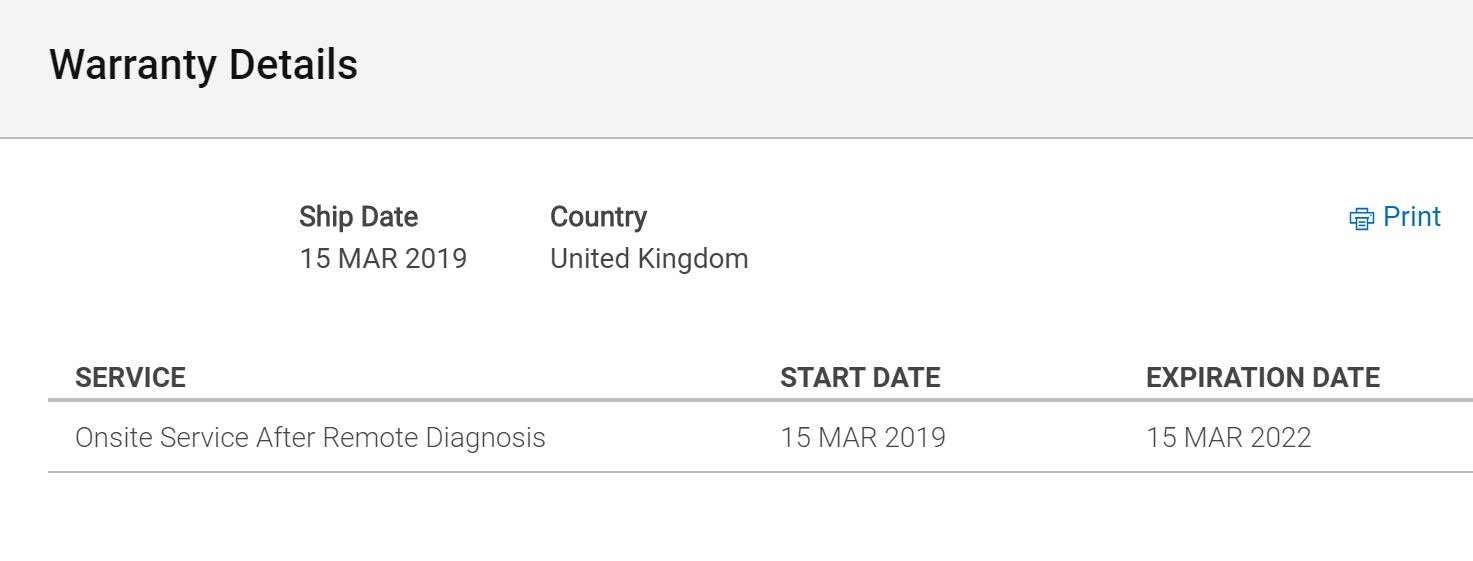
Task: Click the word Warranty in the title
Action: tap(132, 65)
